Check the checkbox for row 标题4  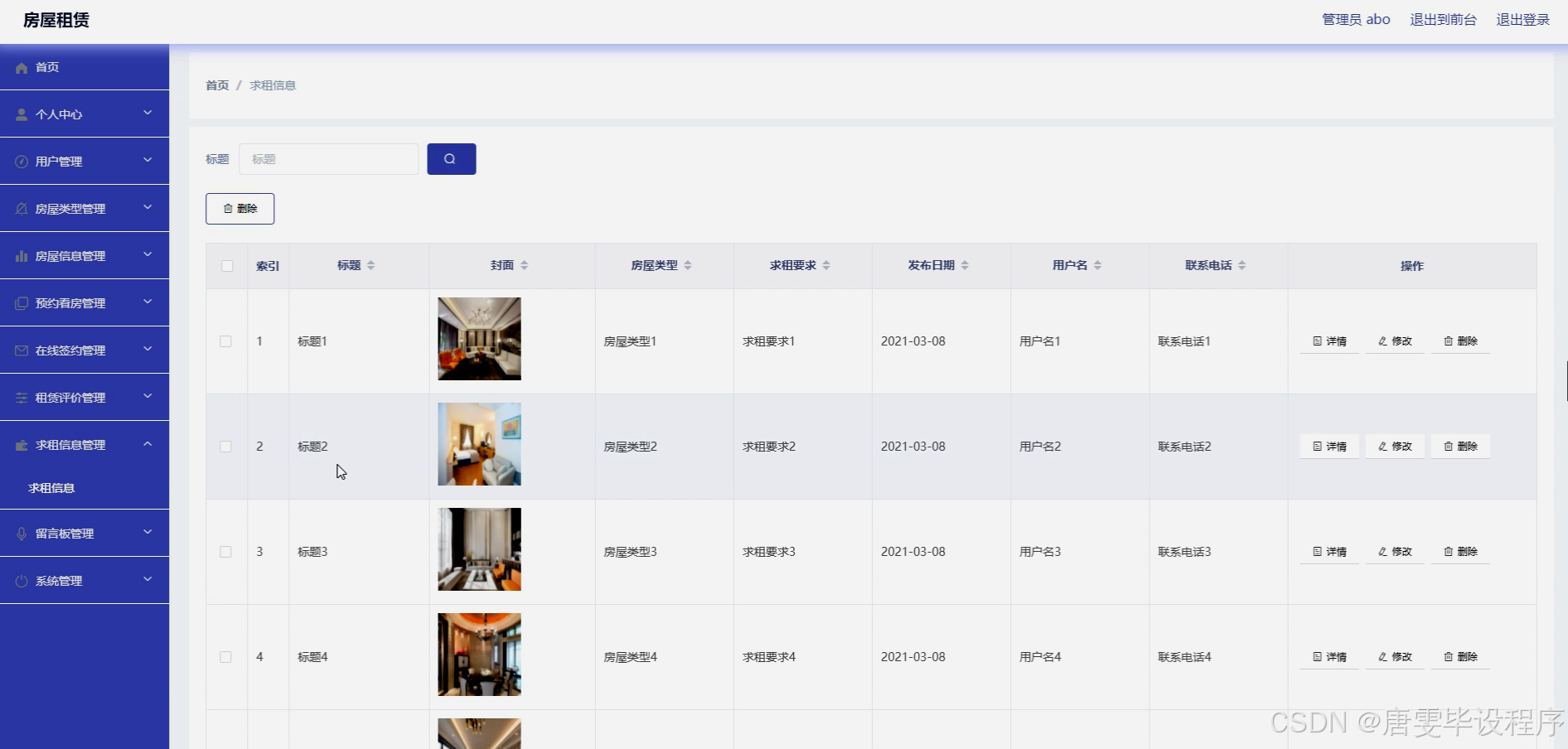click(225, 657)
